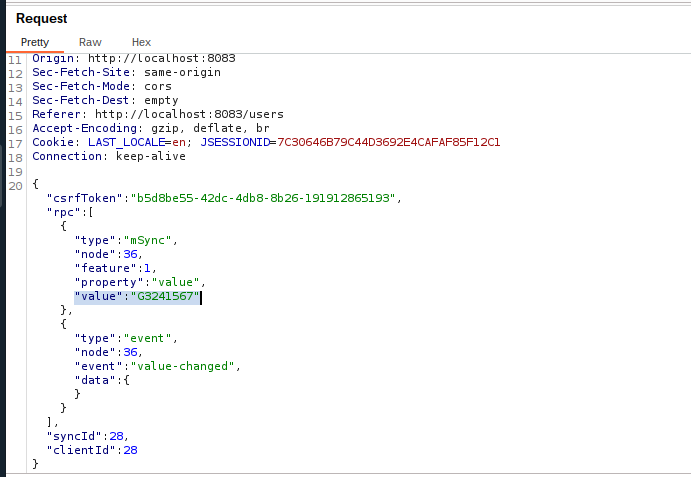Click the Accept-Encoding header line
The image size is (691, 477).
[150, 129]
